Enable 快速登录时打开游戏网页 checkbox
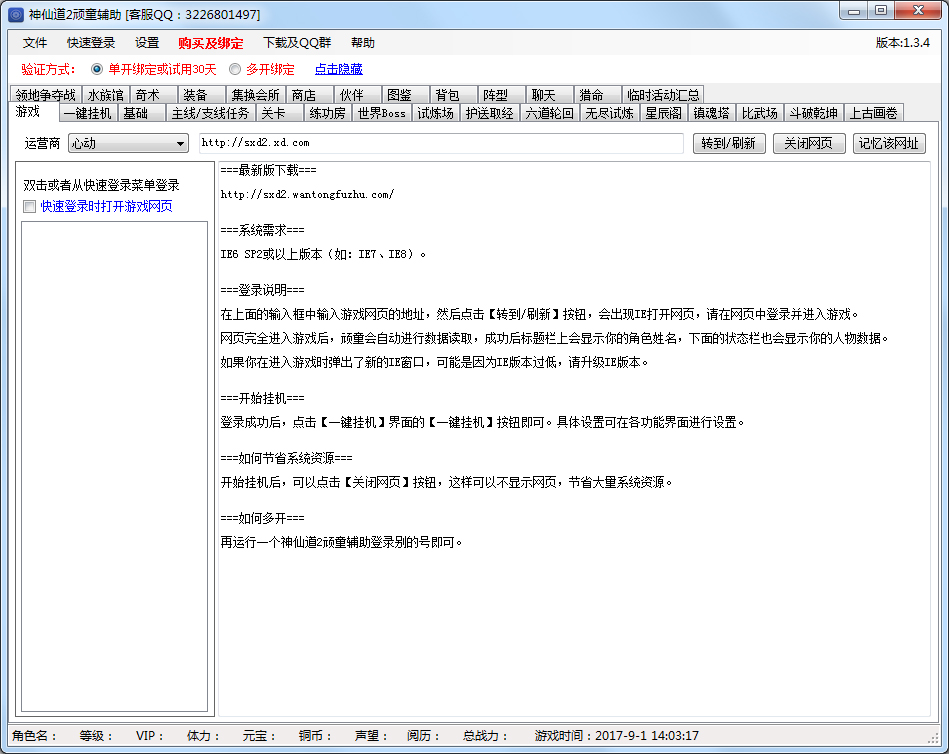 (x=30, y=206)
